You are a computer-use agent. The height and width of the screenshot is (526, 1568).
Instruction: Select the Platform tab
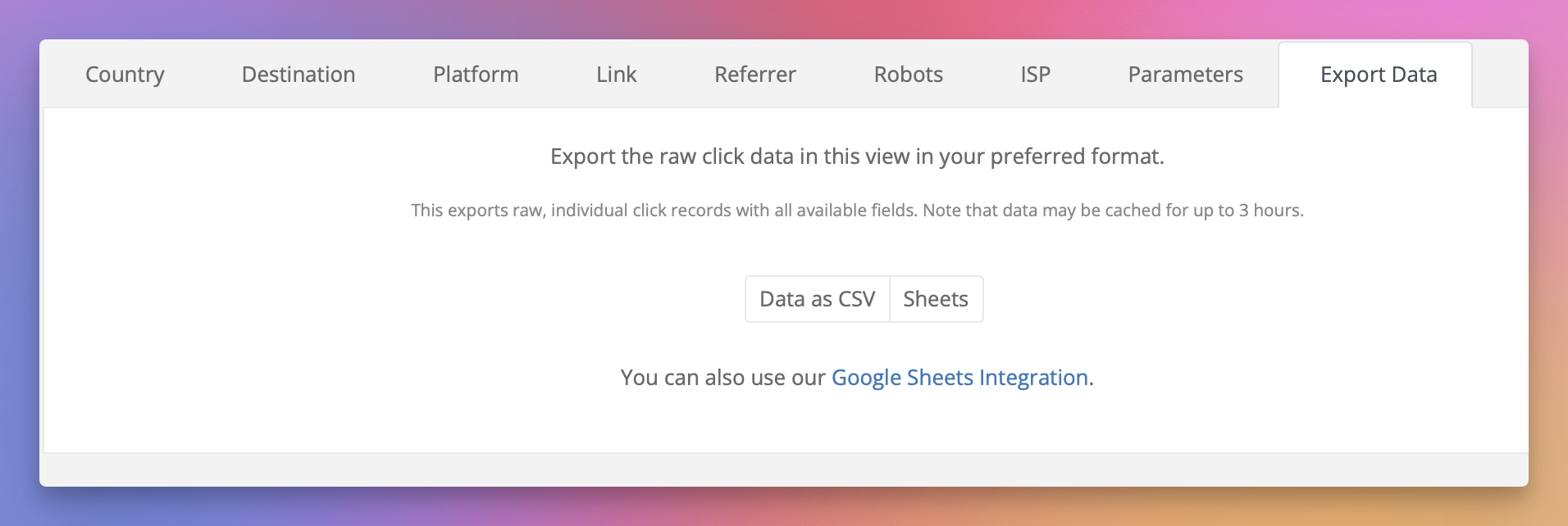pos(476,75)
